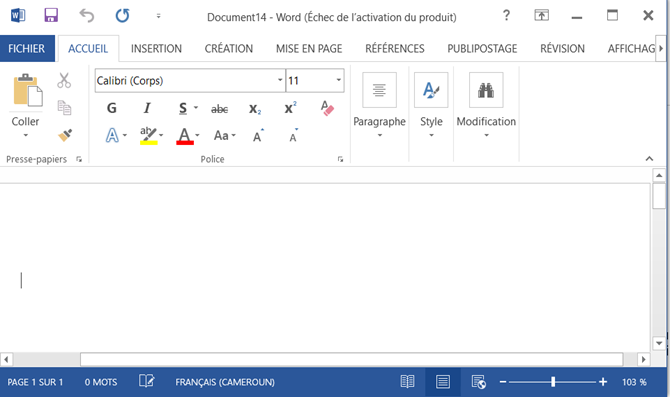Open the proofing book icon in status bar
This screenshot has width=670, height=397.
(147, 381)
